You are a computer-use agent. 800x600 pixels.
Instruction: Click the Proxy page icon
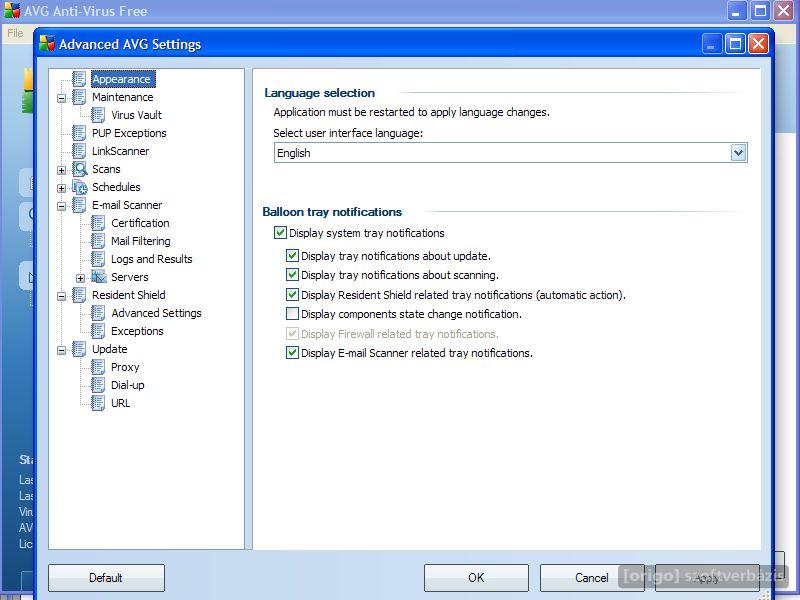point(98,367)
